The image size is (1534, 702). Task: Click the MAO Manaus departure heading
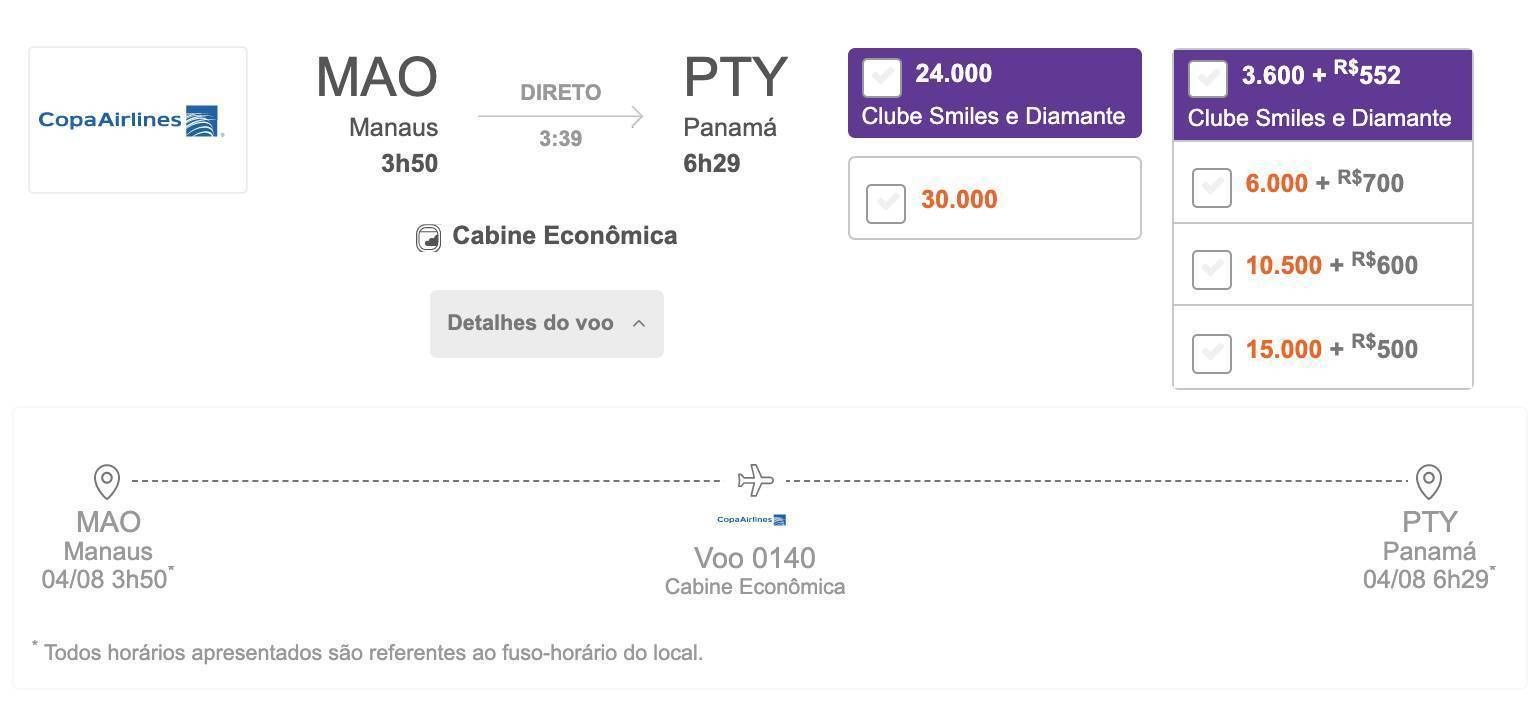(377, 96)
